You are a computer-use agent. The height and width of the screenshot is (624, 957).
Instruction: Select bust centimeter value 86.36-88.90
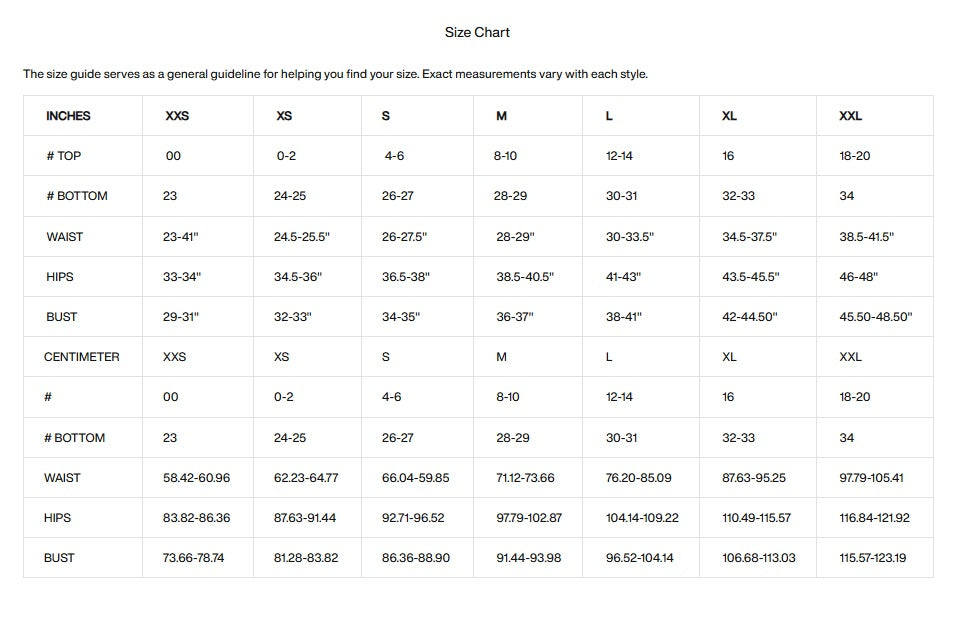coord(416,558)
